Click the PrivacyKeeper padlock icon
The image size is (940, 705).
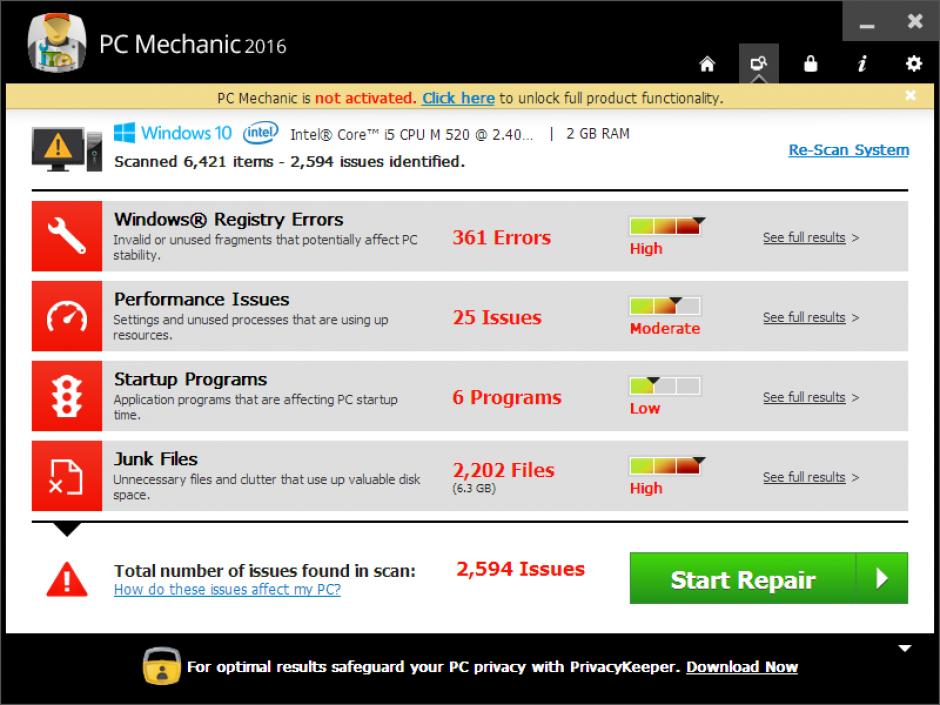[x=161, y=666]
